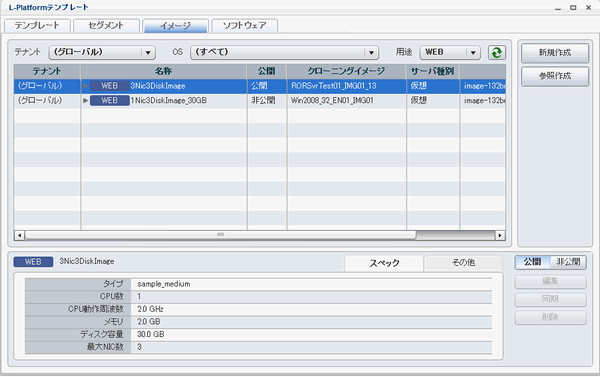
Task: Click the 同期 button
Action: click(550, 299)
